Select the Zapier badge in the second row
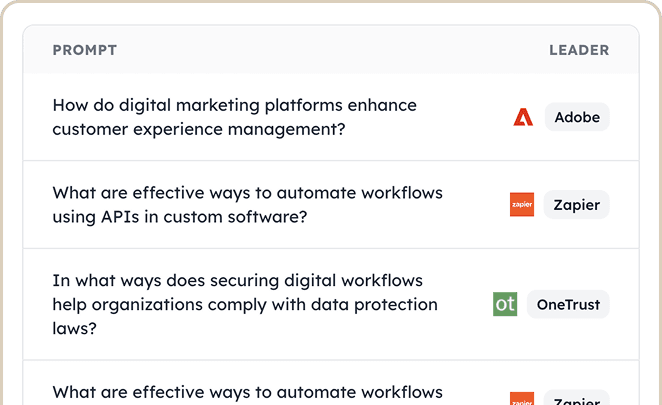The image size is (662, 405). (577, 205)
